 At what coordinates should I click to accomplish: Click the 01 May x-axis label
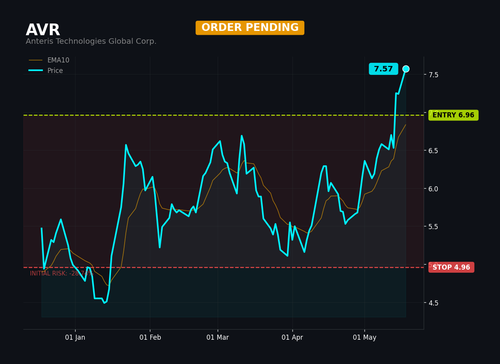[x=364, y=337]
